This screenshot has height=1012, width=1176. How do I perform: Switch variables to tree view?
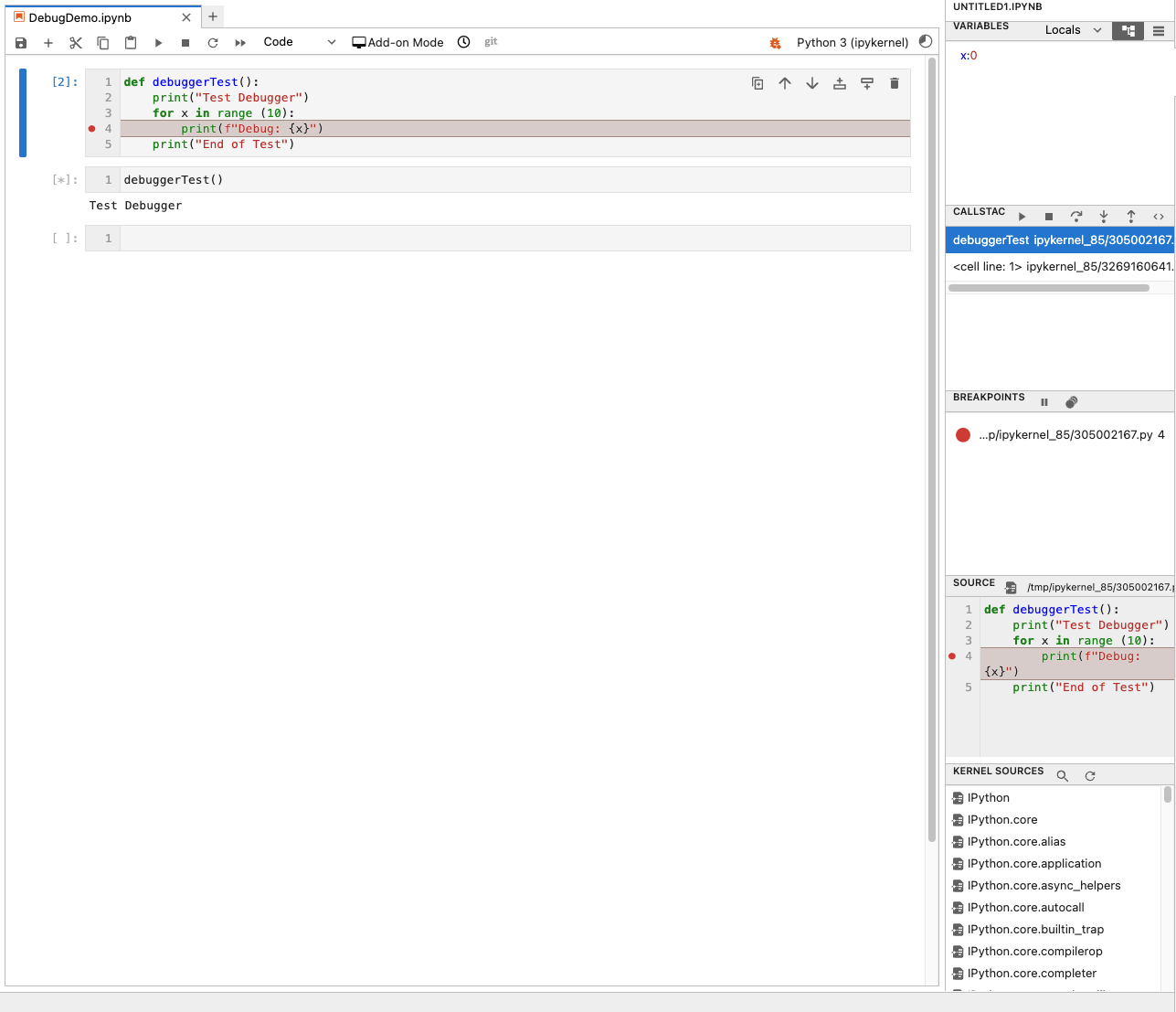1128,30
